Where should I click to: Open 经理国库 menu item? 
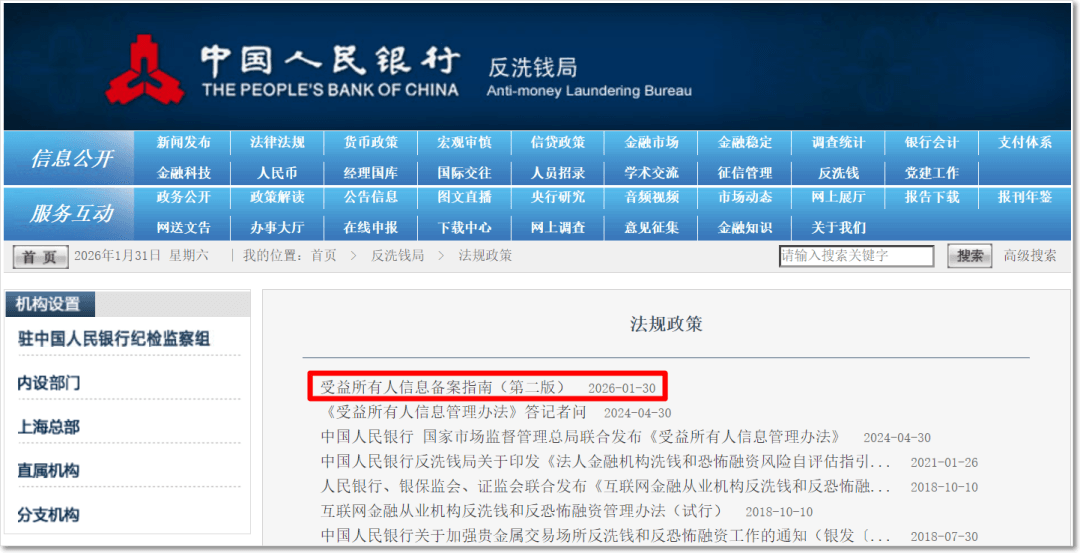[371, 173]
